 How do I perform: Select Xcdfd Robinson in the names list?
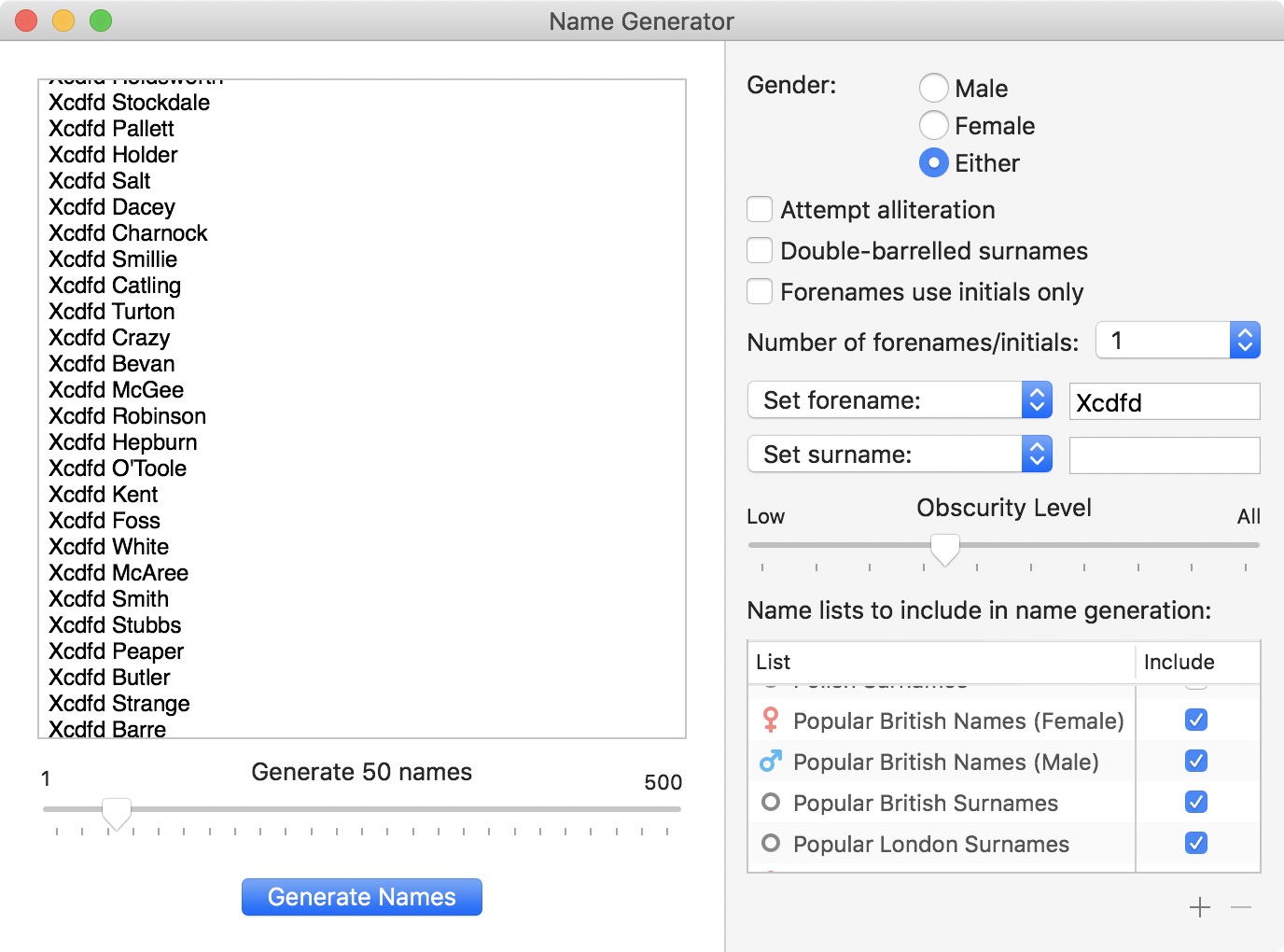point(128,416)
